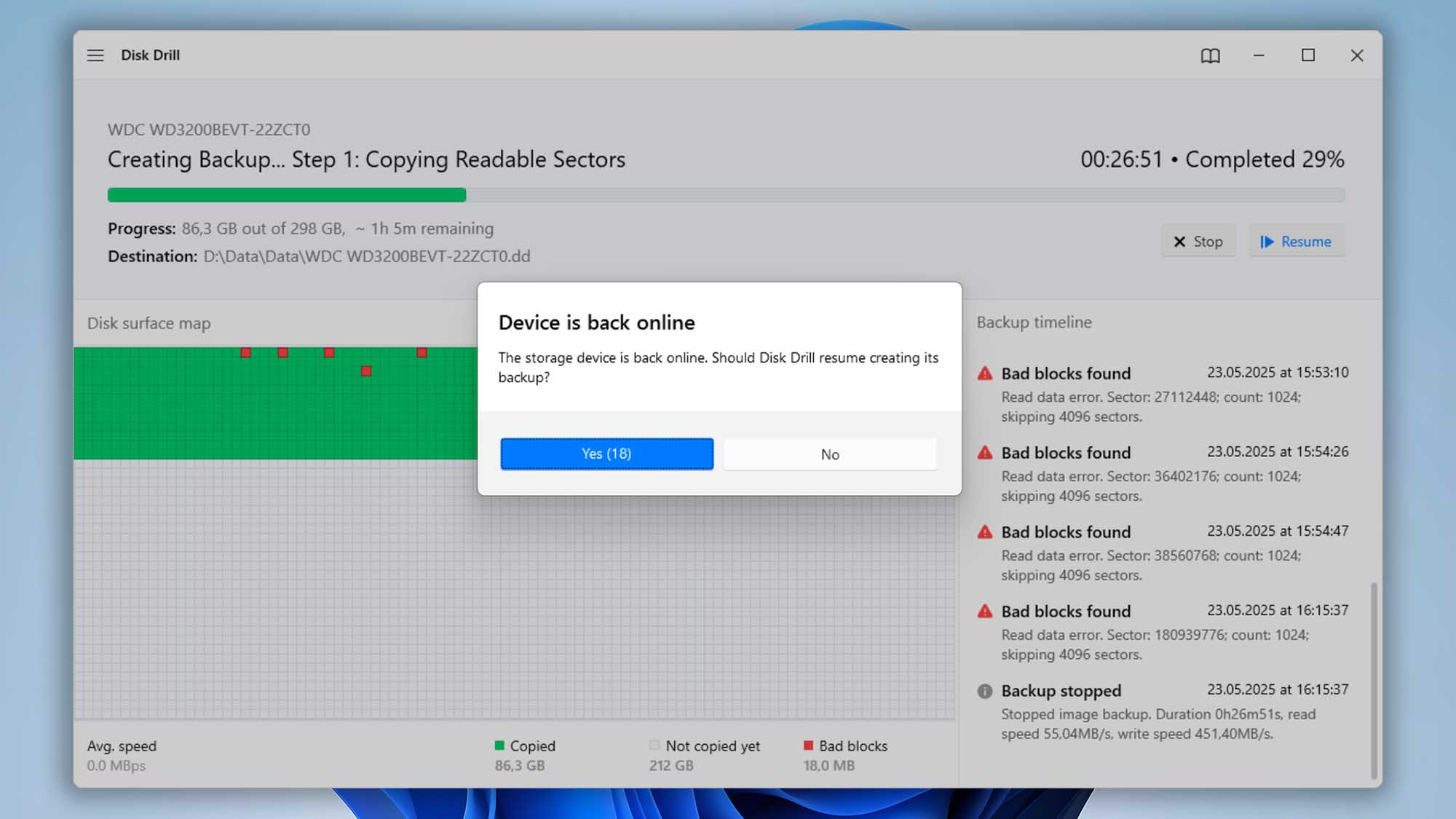Decline resuming by clicking No
Screen dimensions: 1456x819
pyautogui.click(x=830, y=454)
